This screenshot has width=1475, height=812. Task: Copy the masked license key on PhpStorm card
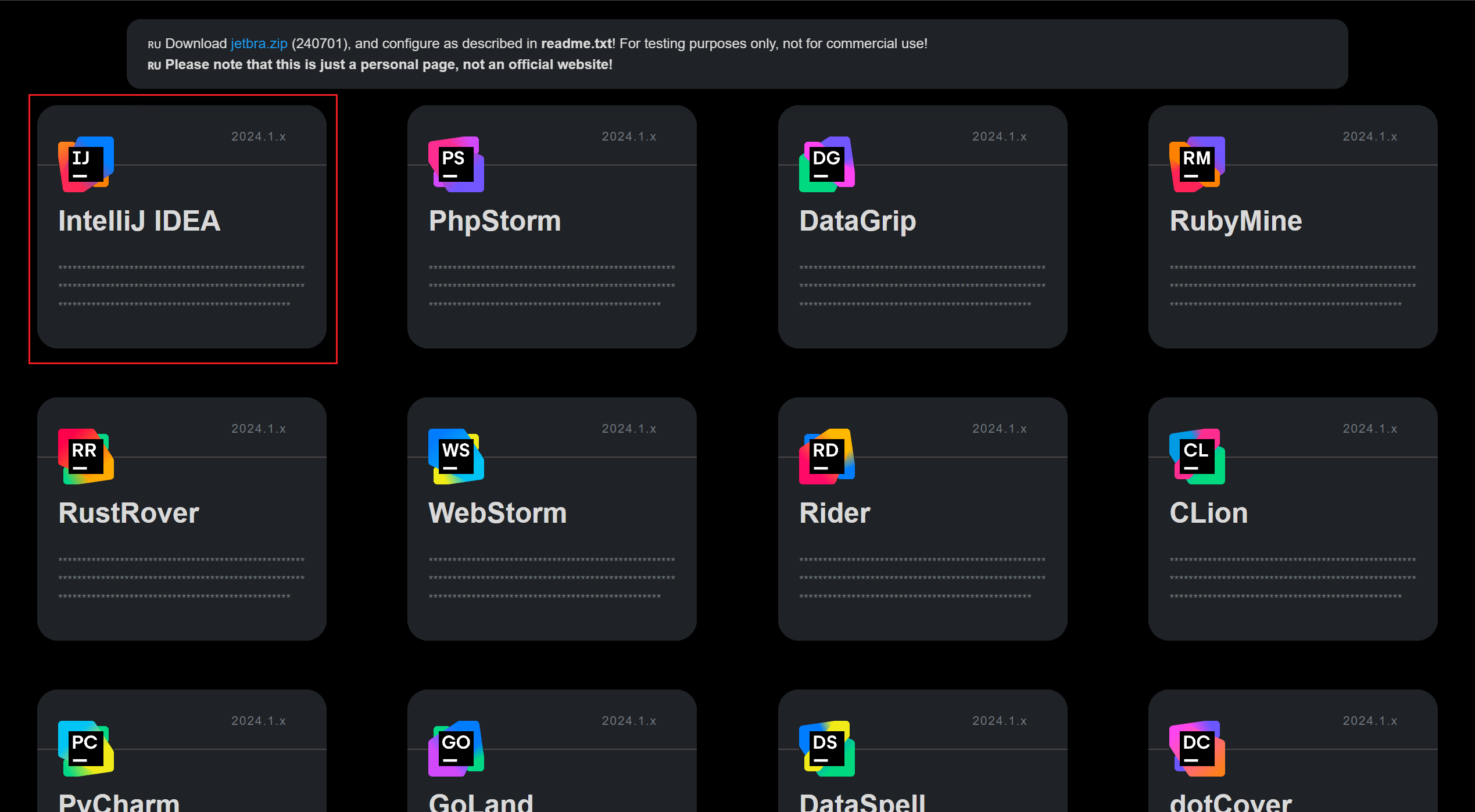(552, 286)
